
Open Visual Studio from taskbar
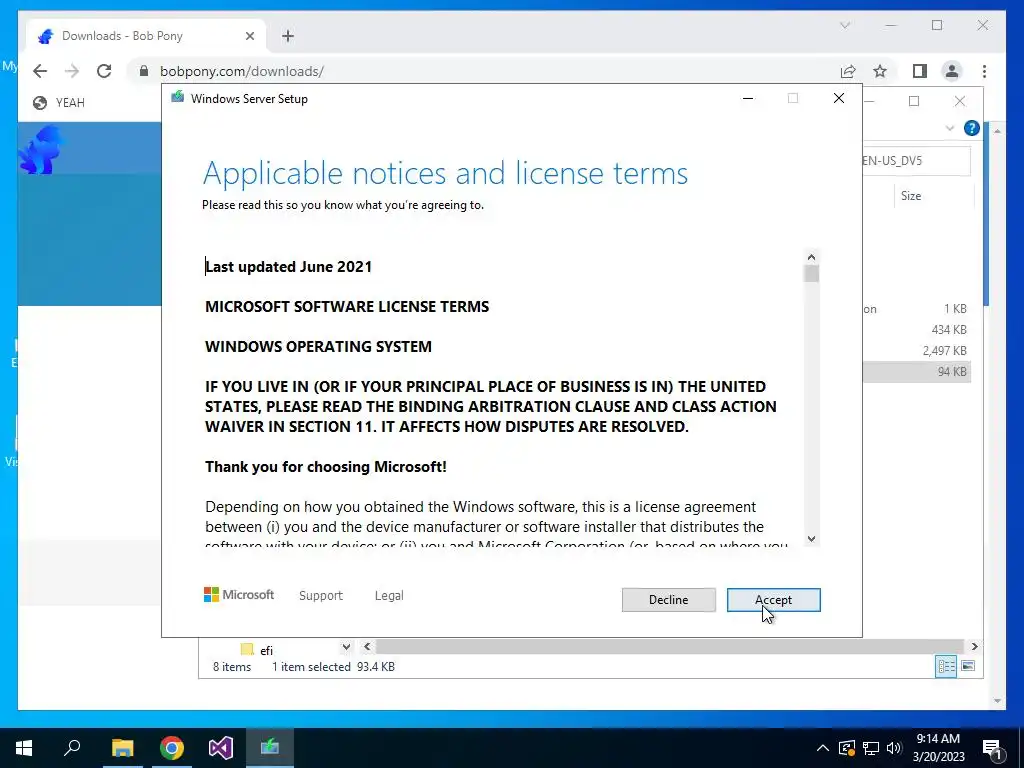pos(221,748)
